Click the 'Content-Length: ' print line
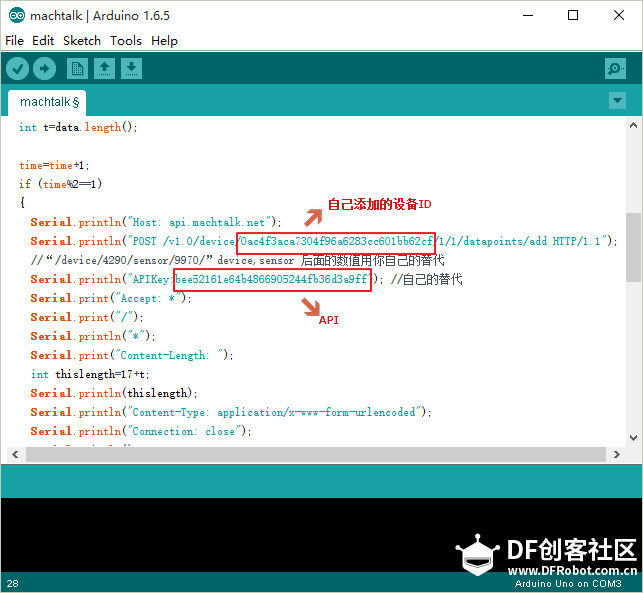 pos(132,355)
